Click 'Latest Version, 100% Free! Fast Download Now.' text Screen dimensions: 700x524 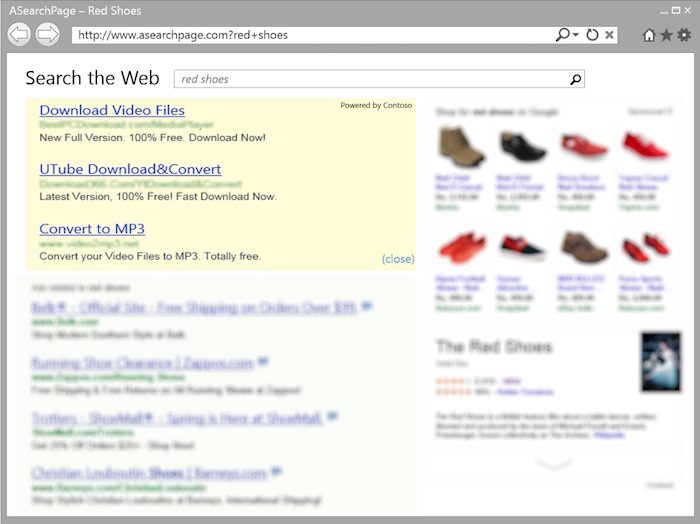coord(158,196)
